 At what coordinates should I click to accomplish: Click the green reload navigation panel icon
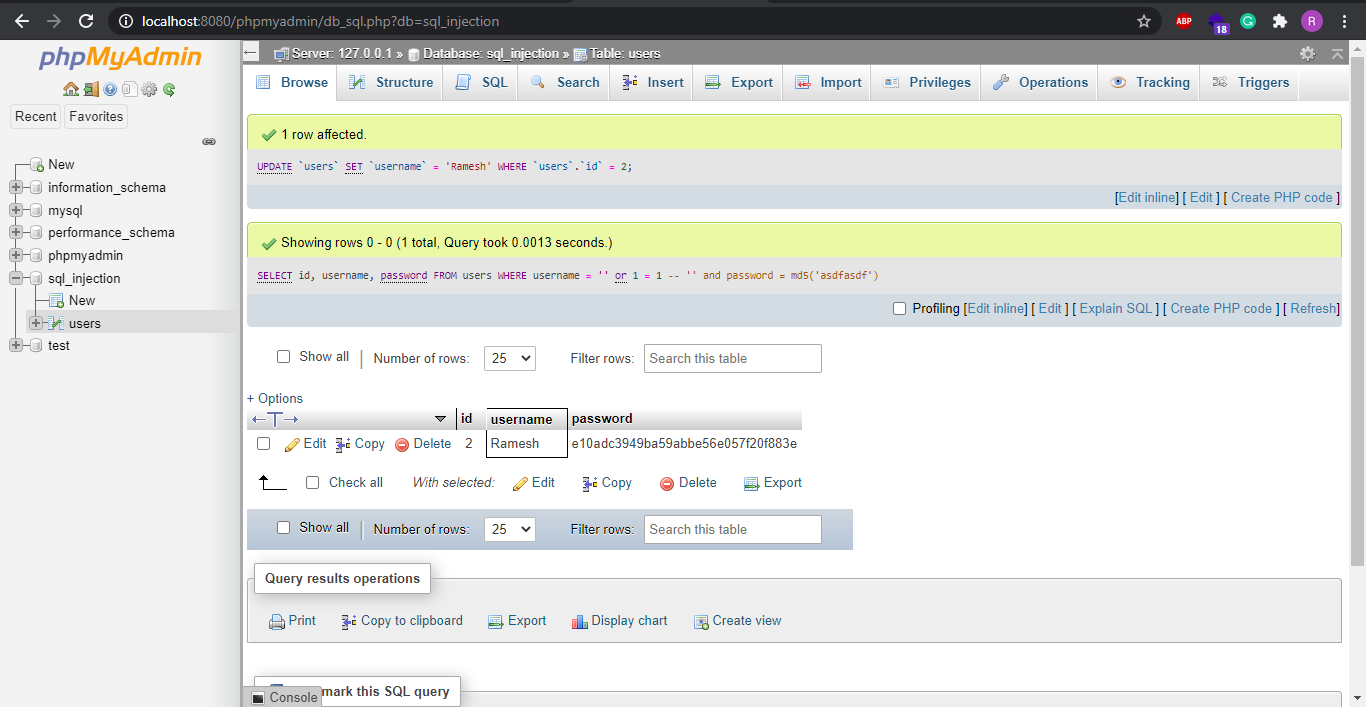(169, 89)
